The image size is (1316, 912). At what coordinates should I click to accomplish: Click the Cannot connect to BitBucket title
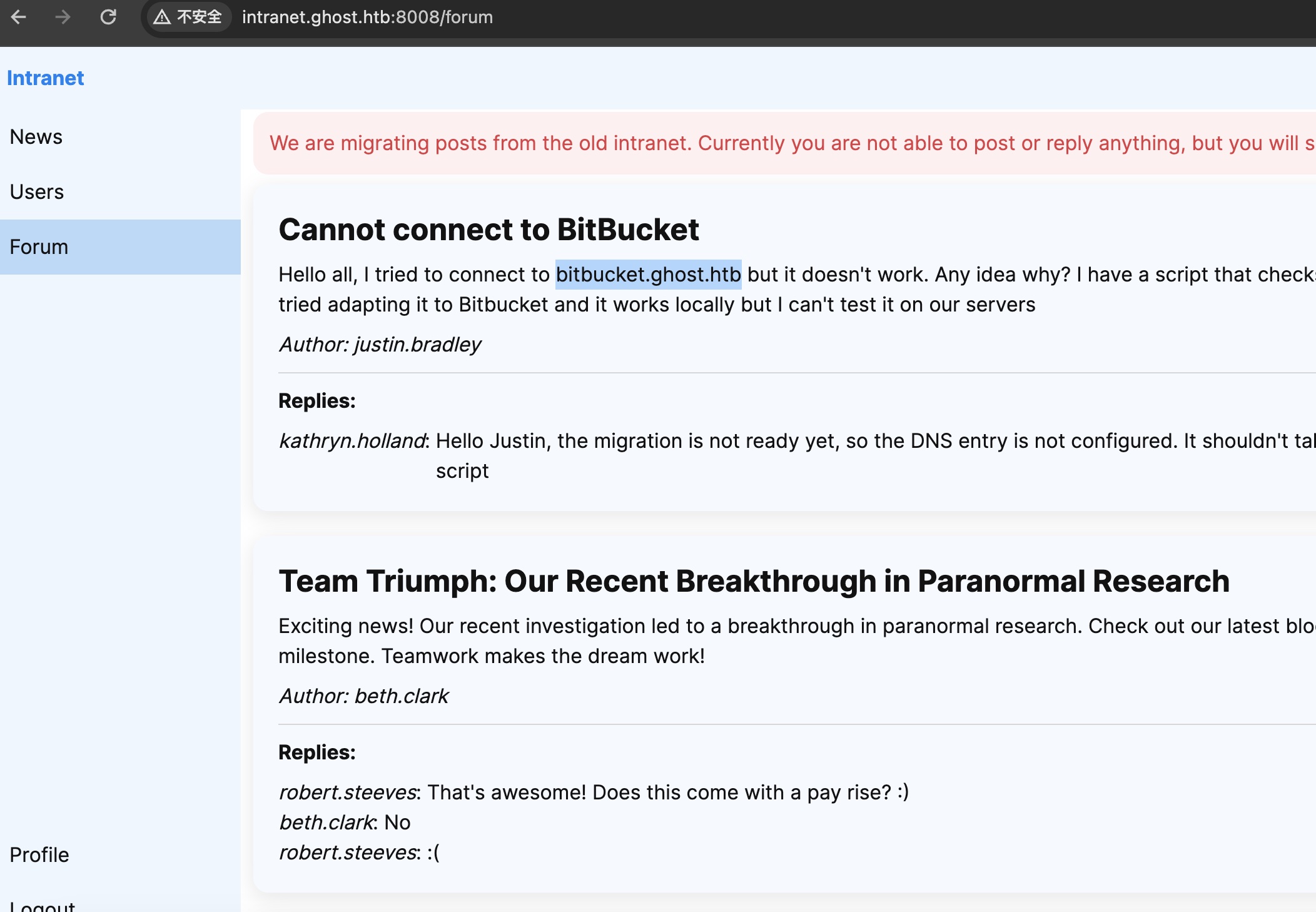tap(488, 230)
